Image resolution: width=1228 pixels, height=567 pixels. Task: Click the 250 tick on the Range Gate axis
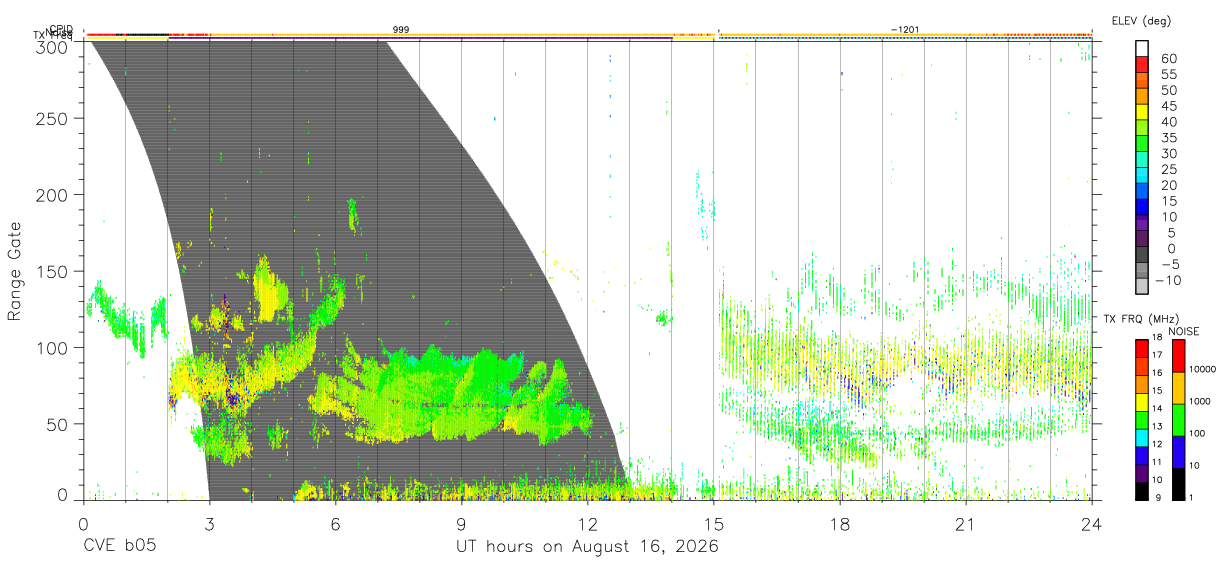(54, 118)
